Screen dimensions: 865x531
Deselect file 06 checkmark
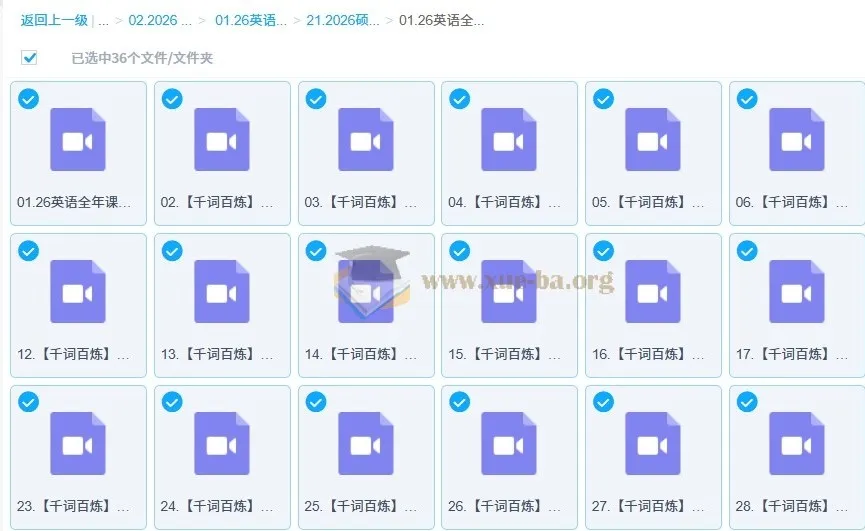tap(747, 99)
